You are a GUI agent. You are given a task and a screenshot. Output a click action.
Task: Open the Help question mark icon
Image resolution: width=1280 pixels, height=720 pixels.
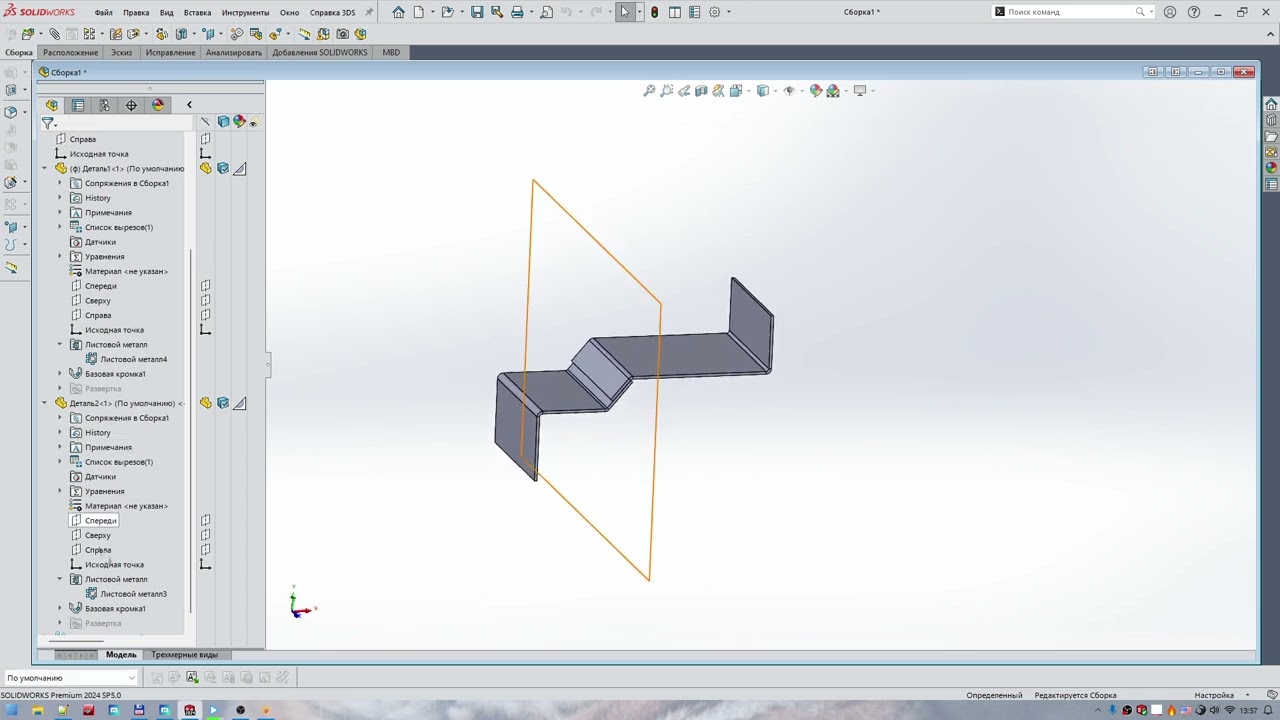click(x=1194, y=12)
